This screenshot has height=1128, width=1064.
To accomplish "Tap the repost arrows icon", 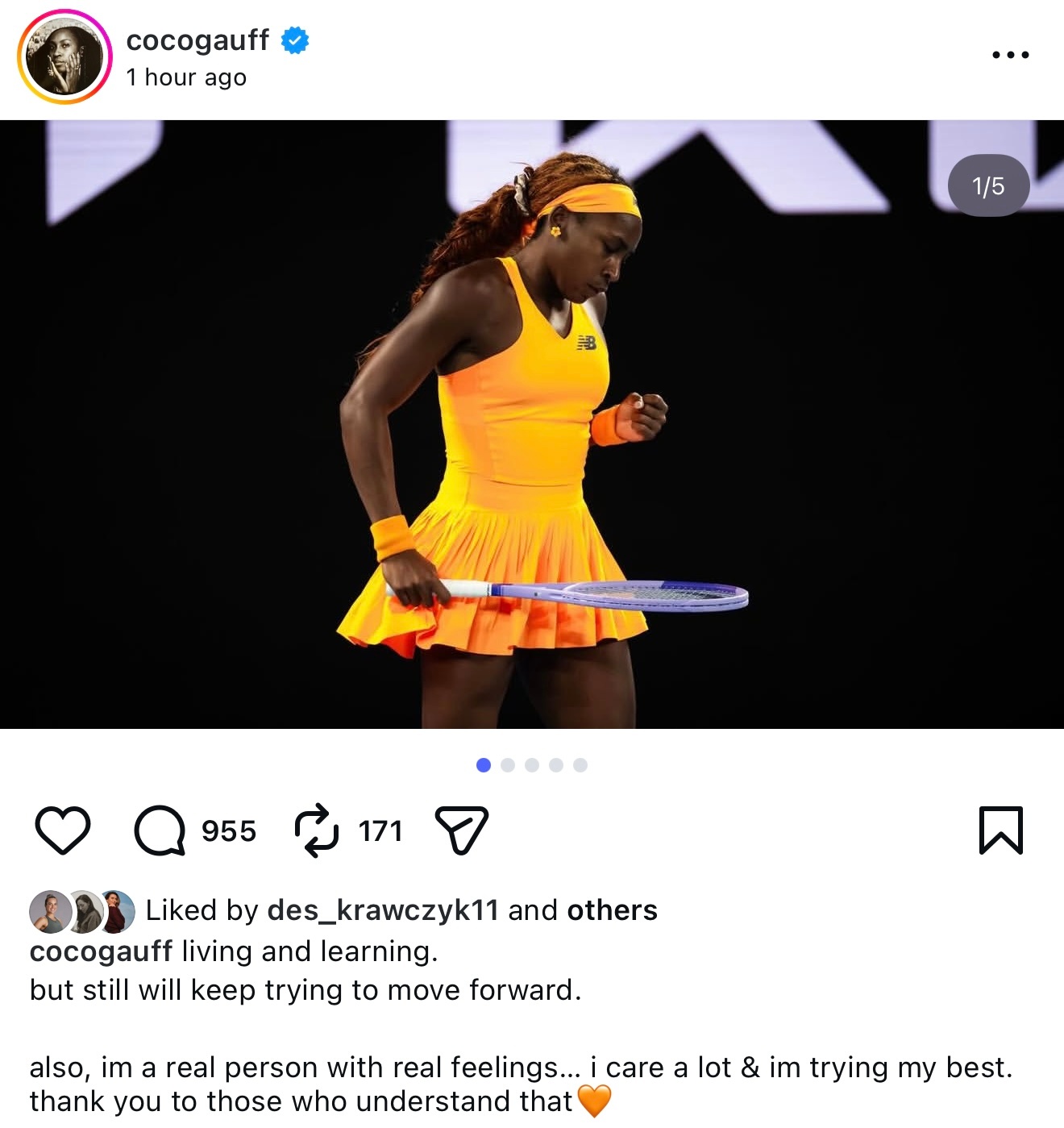I will (316, 830).
